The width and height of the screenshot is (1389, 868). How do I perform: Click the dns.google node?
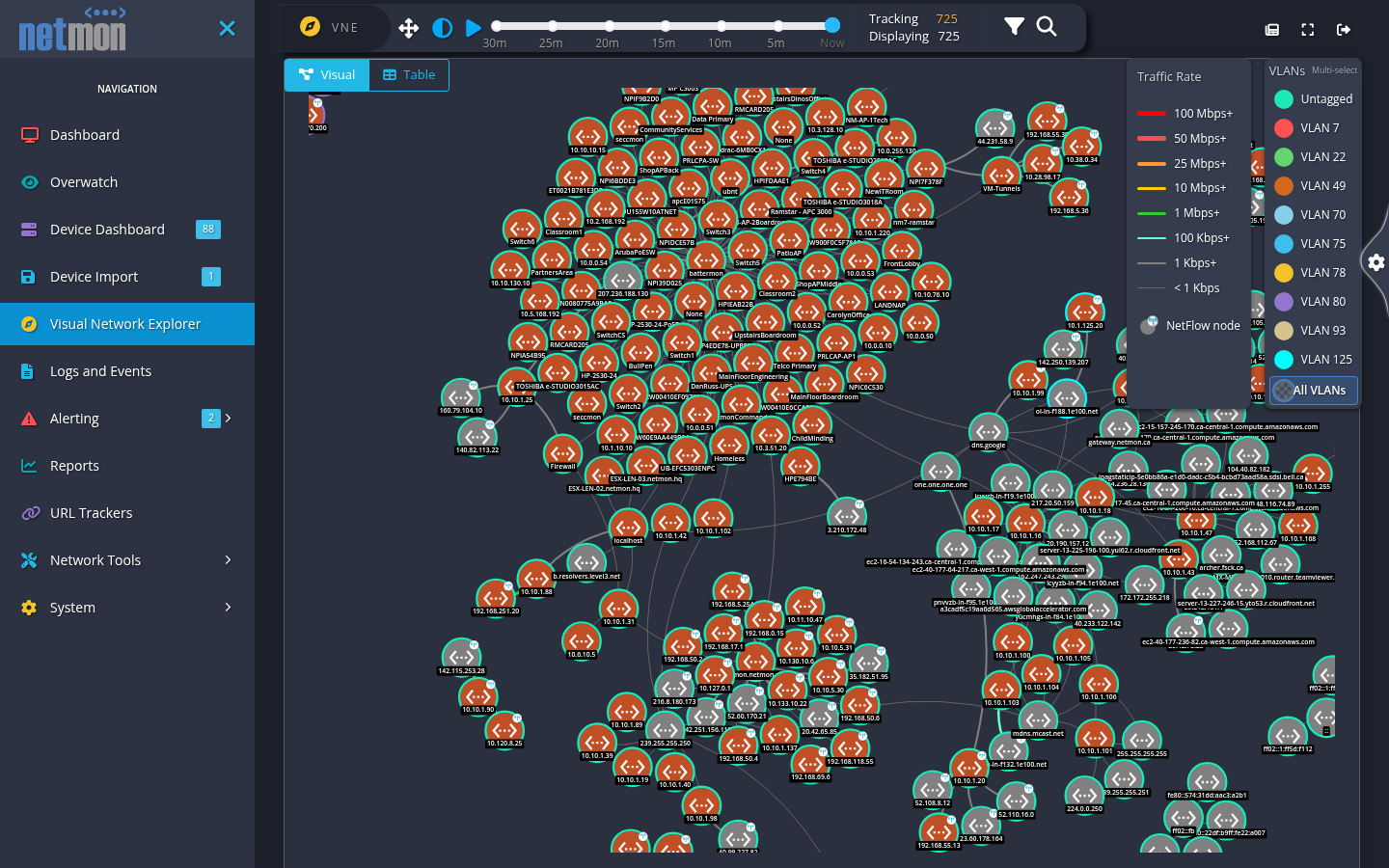click(988, 431)
